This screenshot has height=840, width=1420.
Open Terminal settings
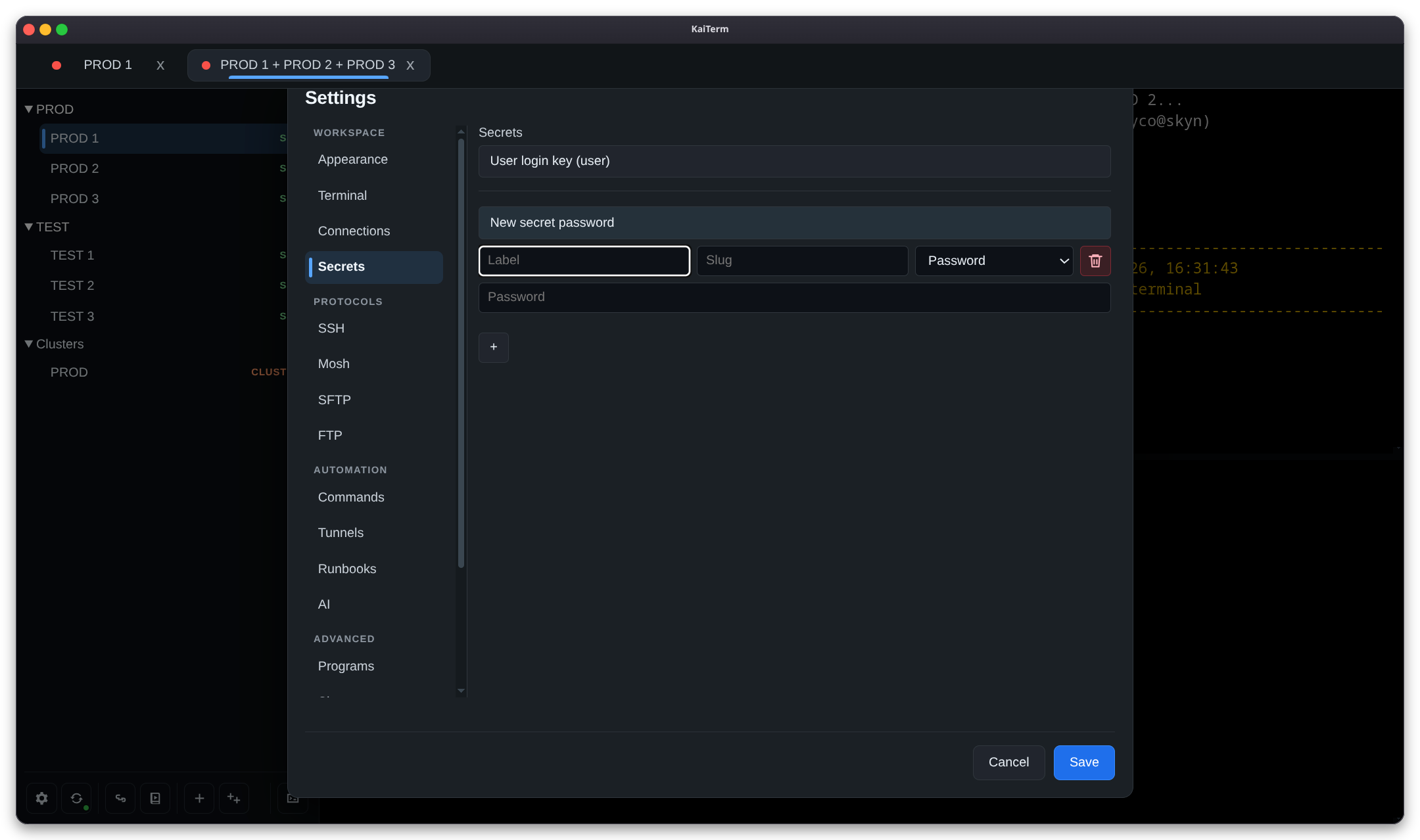tap(373, 196)
